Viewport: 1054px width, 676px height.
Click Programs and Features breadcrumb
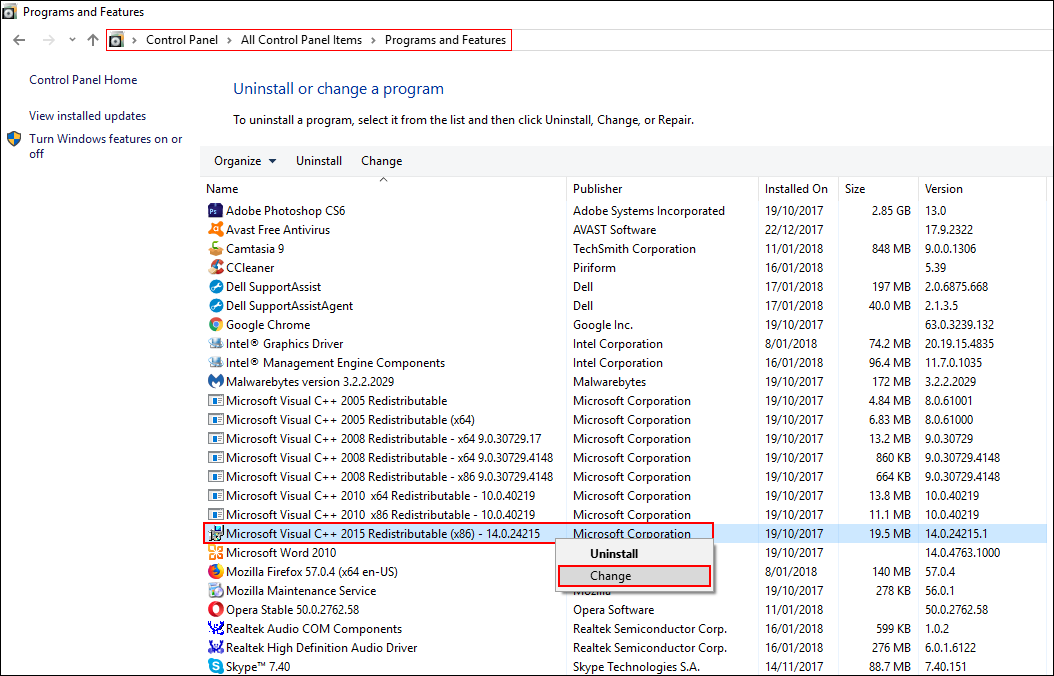(x=445, y=40)
